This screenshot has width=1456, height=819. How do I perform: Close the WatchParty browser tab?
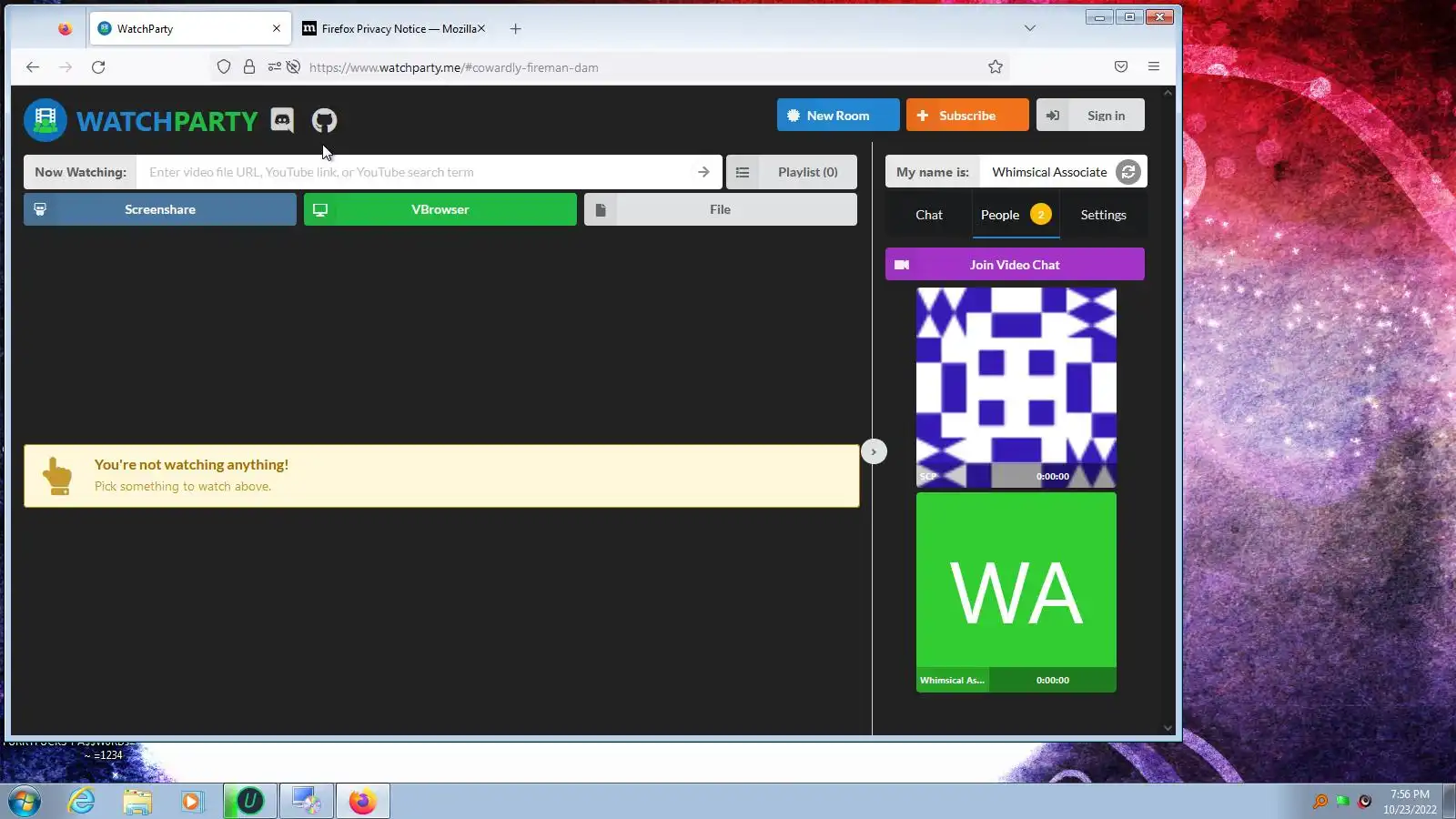tap(277, 29)
